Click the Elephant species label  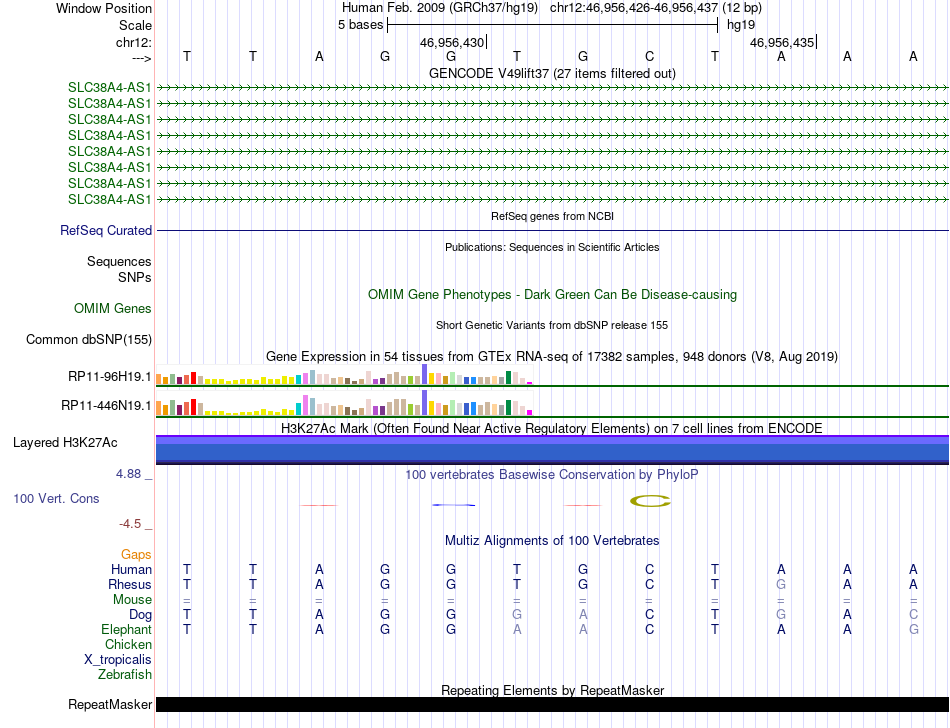[127, 630]
